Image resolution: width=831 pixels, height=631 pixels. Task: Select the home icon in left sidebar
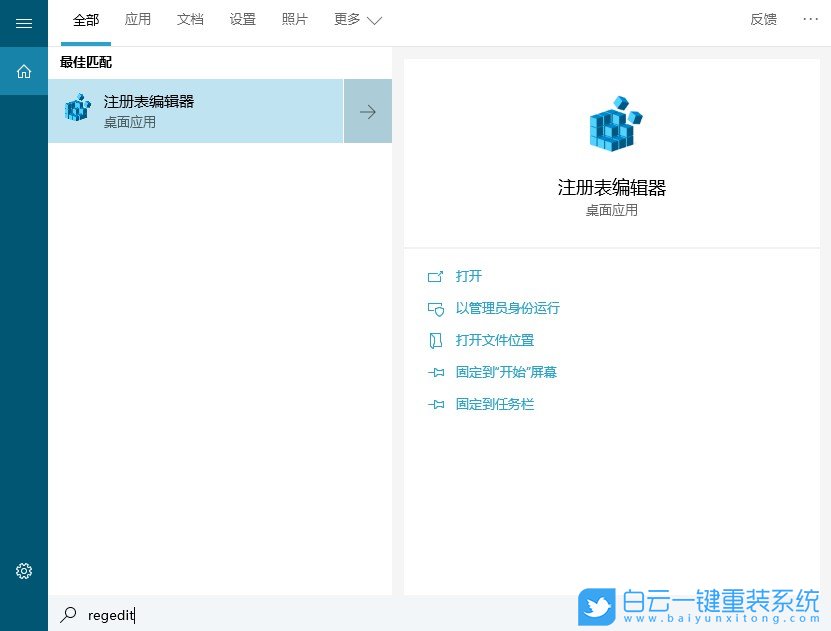point(23,71)
